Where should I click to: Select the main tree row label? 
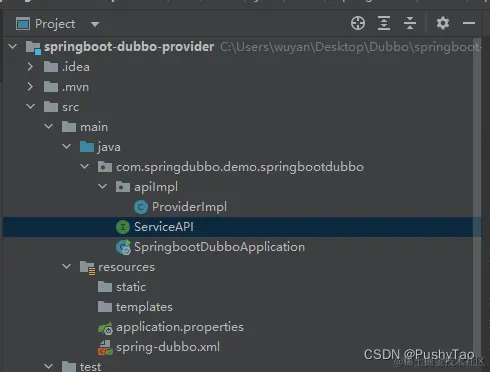click(x=94, y=127)
